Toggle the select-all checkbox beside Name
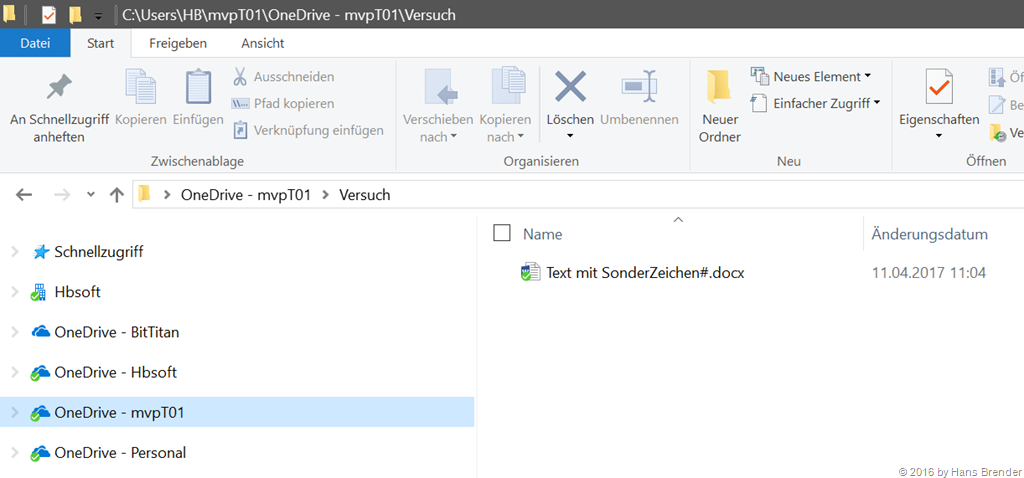 point(502,234)
